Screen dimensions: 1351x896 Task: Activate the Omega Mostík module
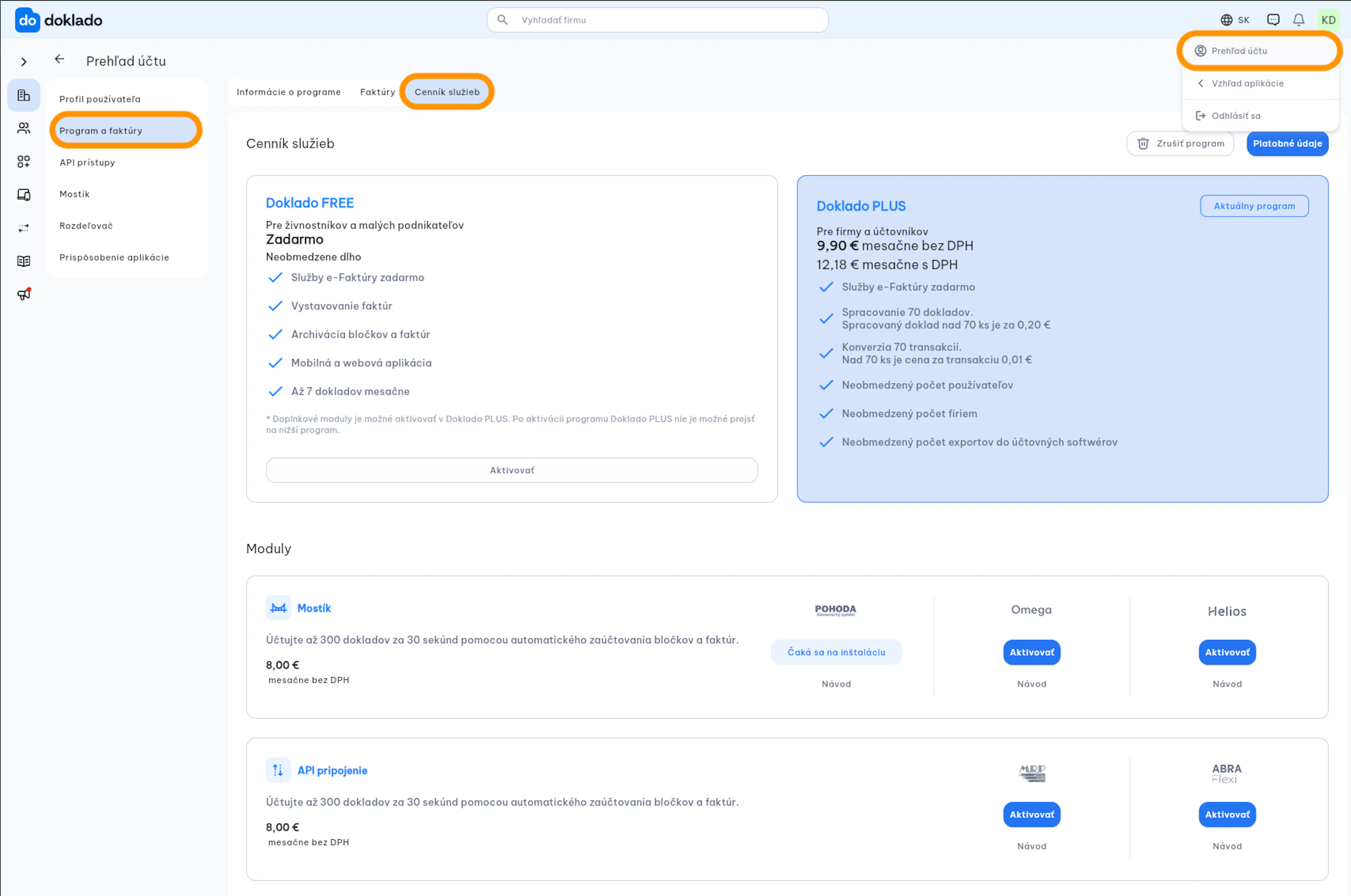[1032, 652]
